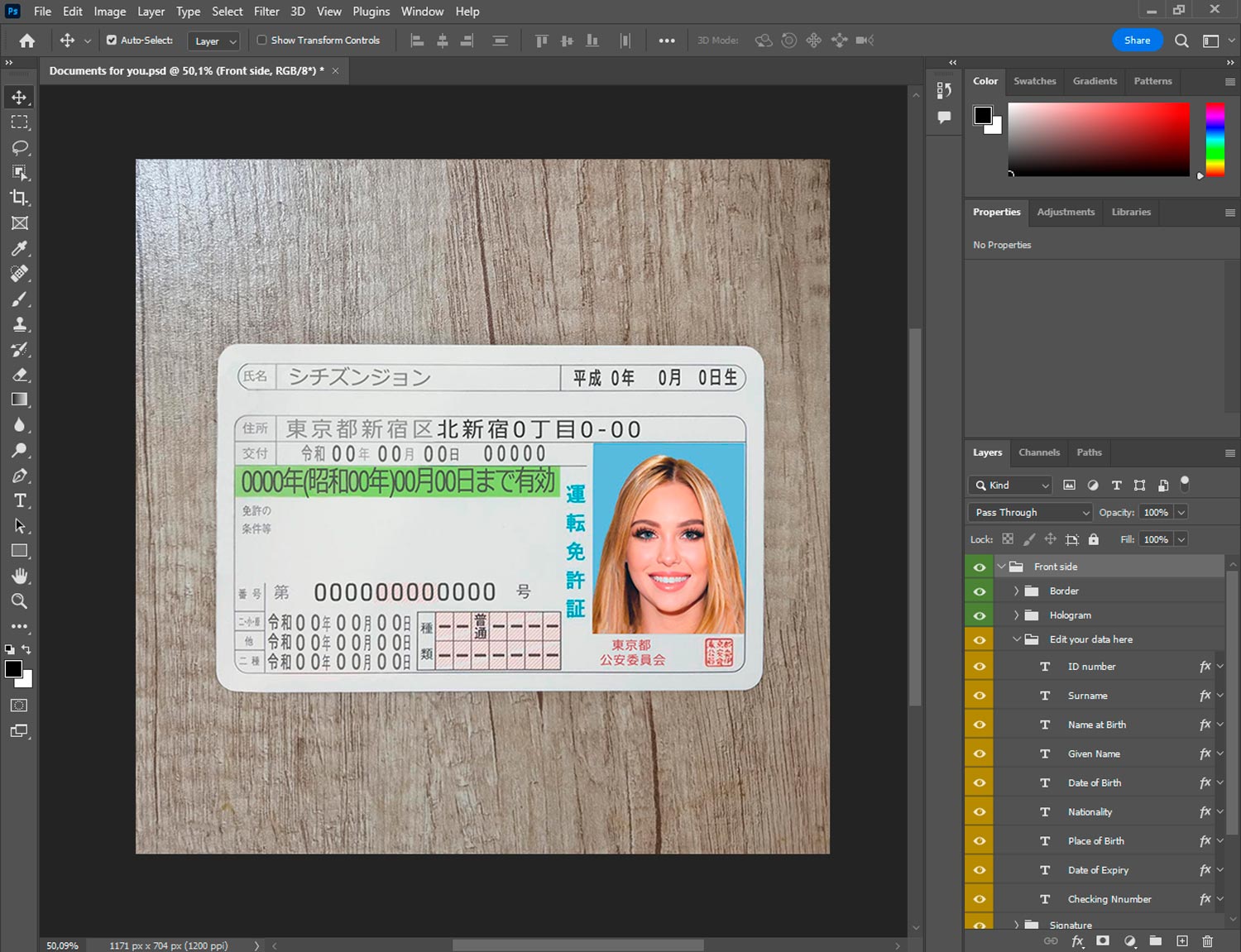Open the Kind layer filter dropdown
1241x952 pixels.
[1010, 486]
